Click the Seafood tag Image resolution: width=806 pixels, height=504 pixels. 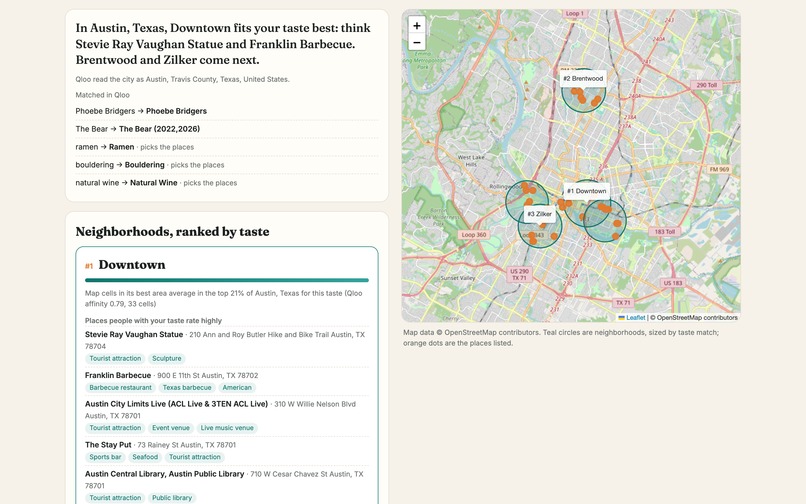(145, 457)
